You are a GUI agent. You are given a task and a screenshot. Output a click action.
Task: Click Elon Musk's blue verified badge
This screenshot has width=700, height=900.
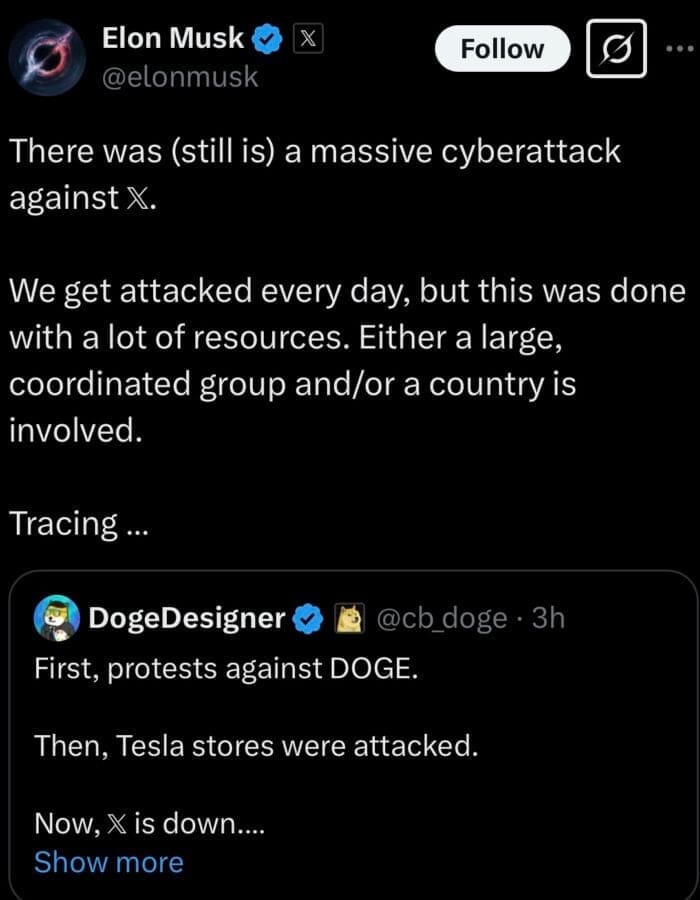tap(266, 40)
